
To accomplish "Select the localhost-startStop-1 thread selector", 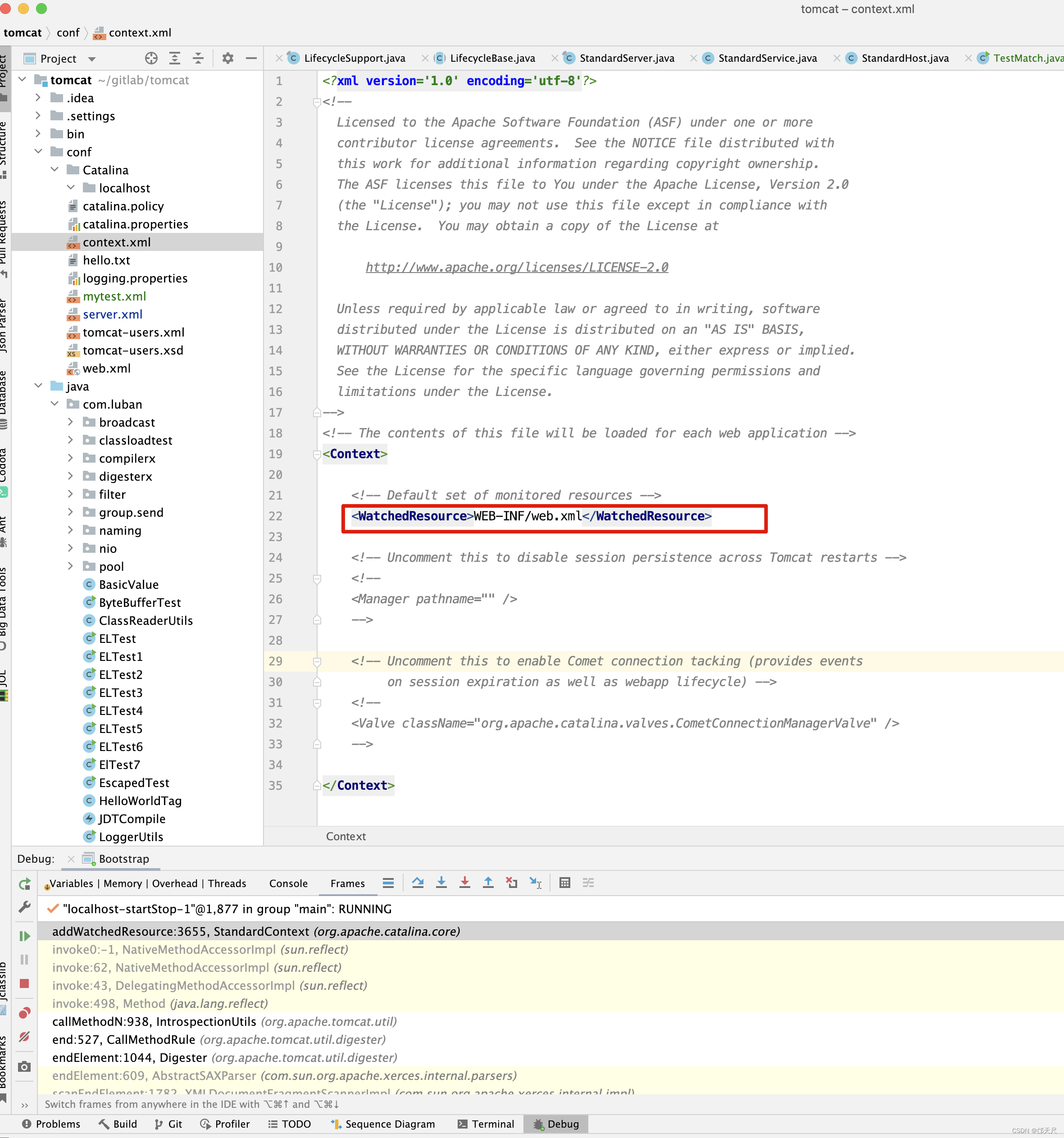I will (227, 909).
